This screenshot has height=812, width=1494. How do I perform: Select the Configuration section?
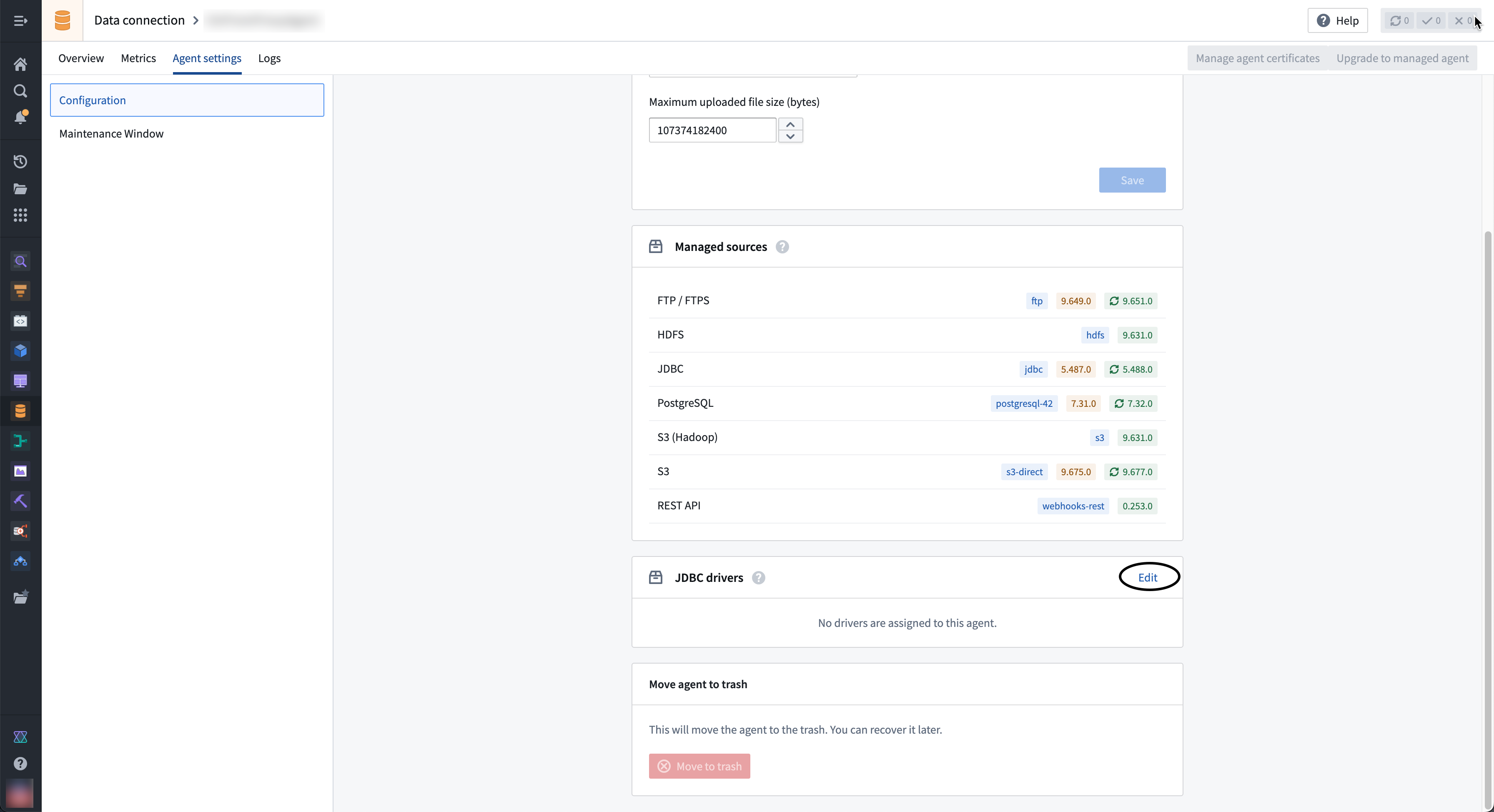click(187, 100)
